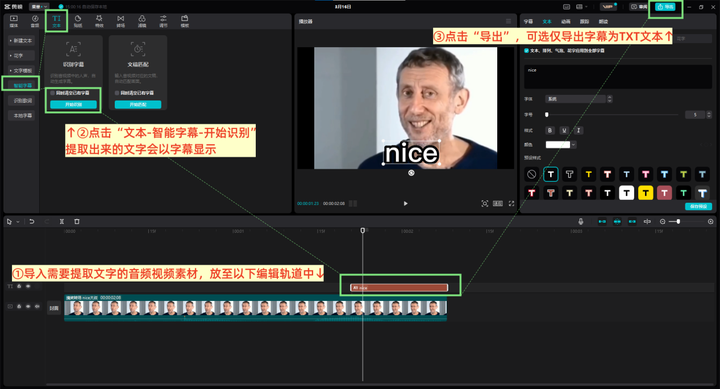
Task: Click the zoom-fit icon at timeline toolbar end
Action: 710,221
